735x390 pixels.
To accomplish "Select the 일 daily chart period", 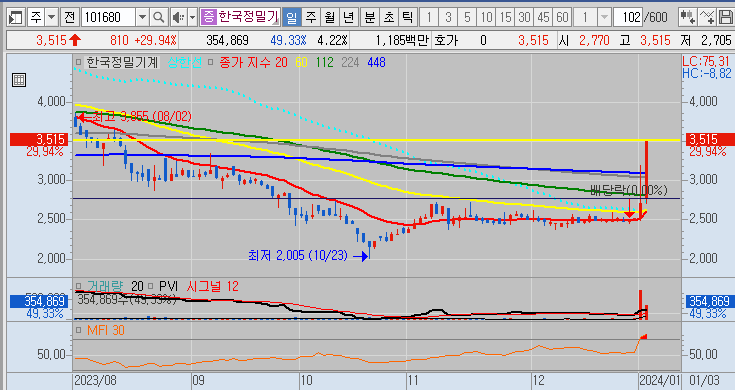I will click(x=292, y=18).
